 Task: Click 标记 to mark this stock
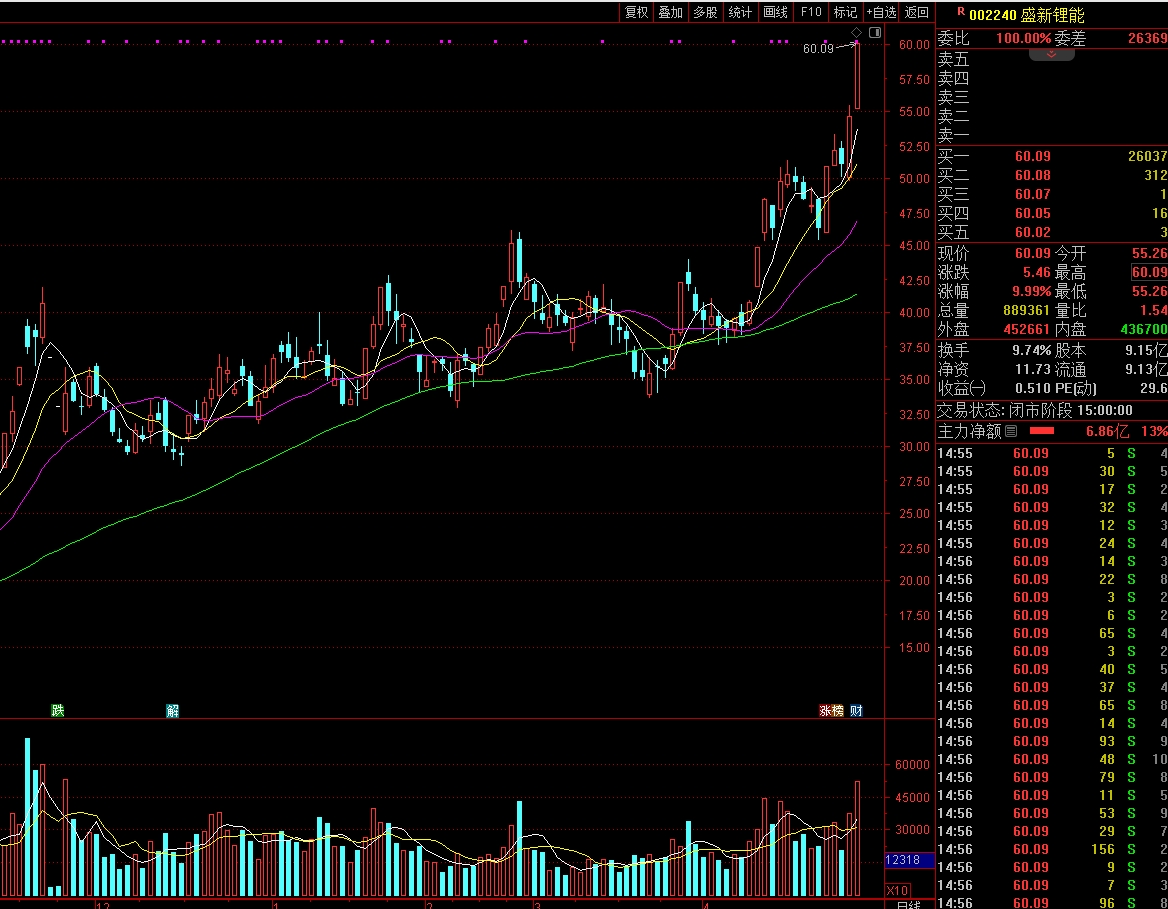(845, 12)
